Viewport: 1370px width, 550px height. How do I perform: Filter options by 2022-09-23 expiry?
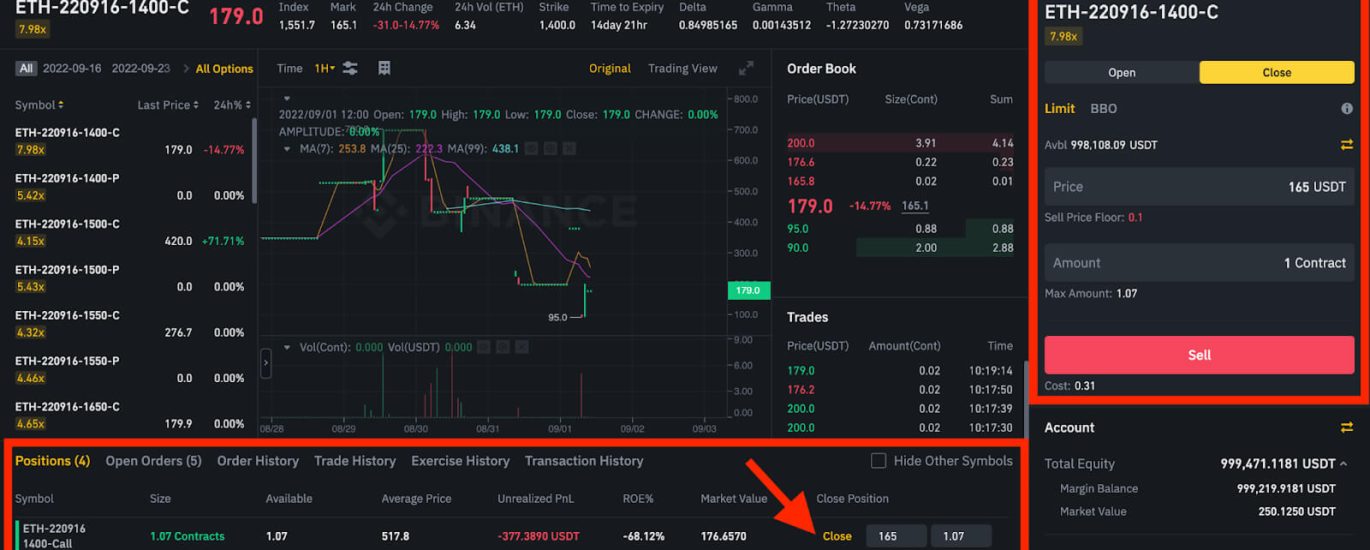pos(141,68)
